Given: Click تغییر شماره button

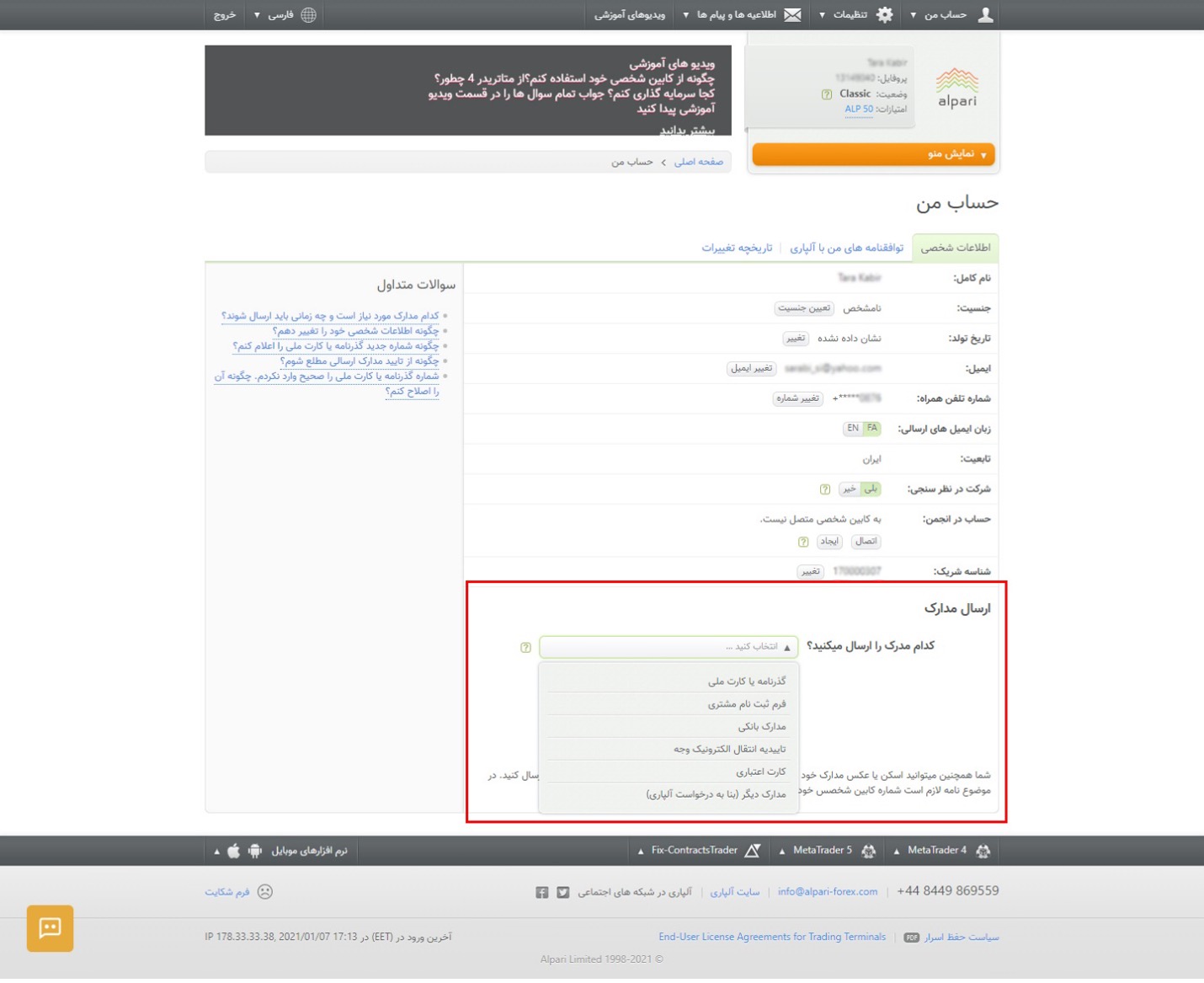Looking at the screenshot, I should (797, 398).
